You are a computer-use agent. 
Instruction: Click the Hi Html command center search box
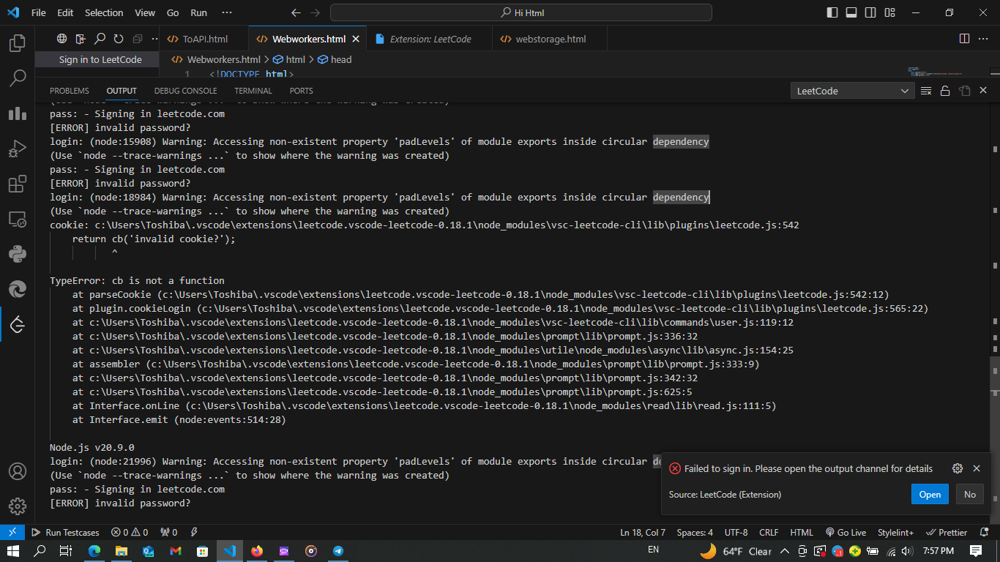pos(521,13)
